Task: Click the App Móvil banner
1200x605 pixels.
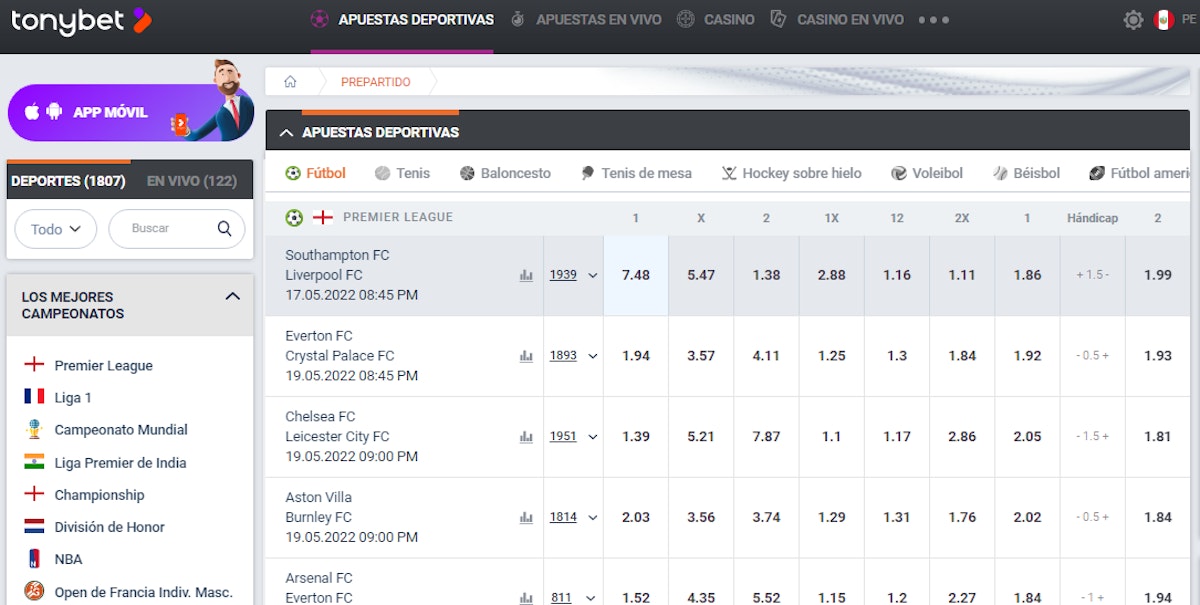Action: tap(110, 112)
